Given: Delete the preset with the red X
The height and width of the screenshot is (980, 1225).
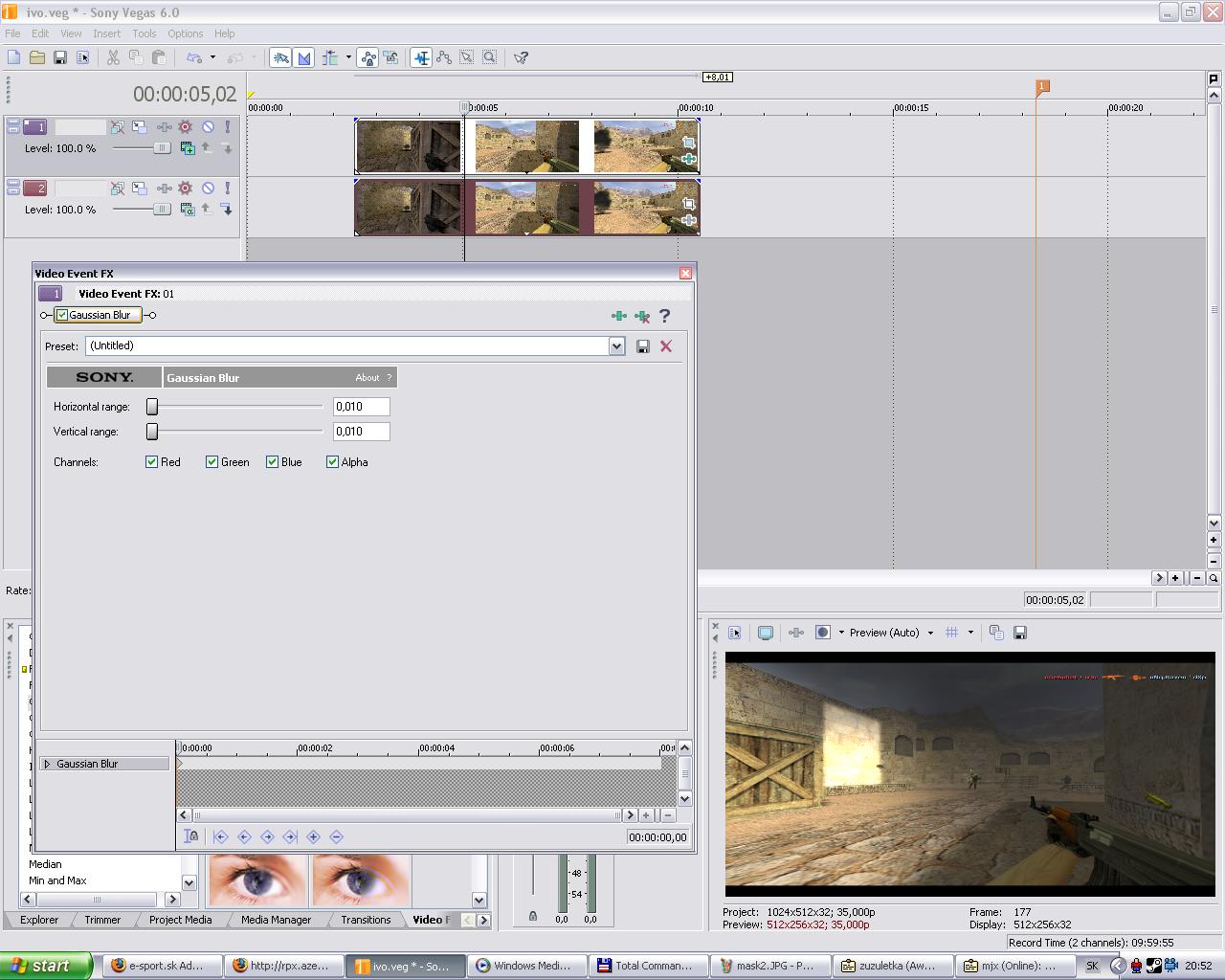Looking at the screenshot, I should coord(666,346).
